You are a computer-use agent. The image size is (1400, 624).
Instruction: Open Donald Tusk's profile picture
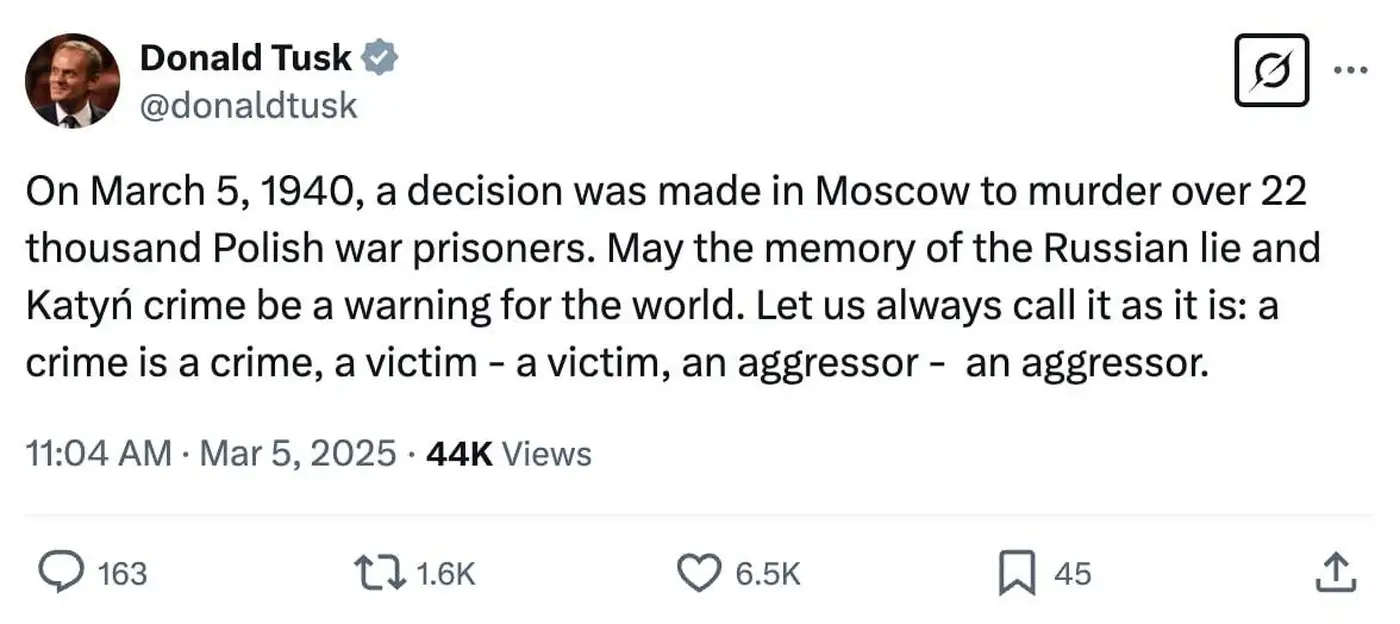pos(74,81)
